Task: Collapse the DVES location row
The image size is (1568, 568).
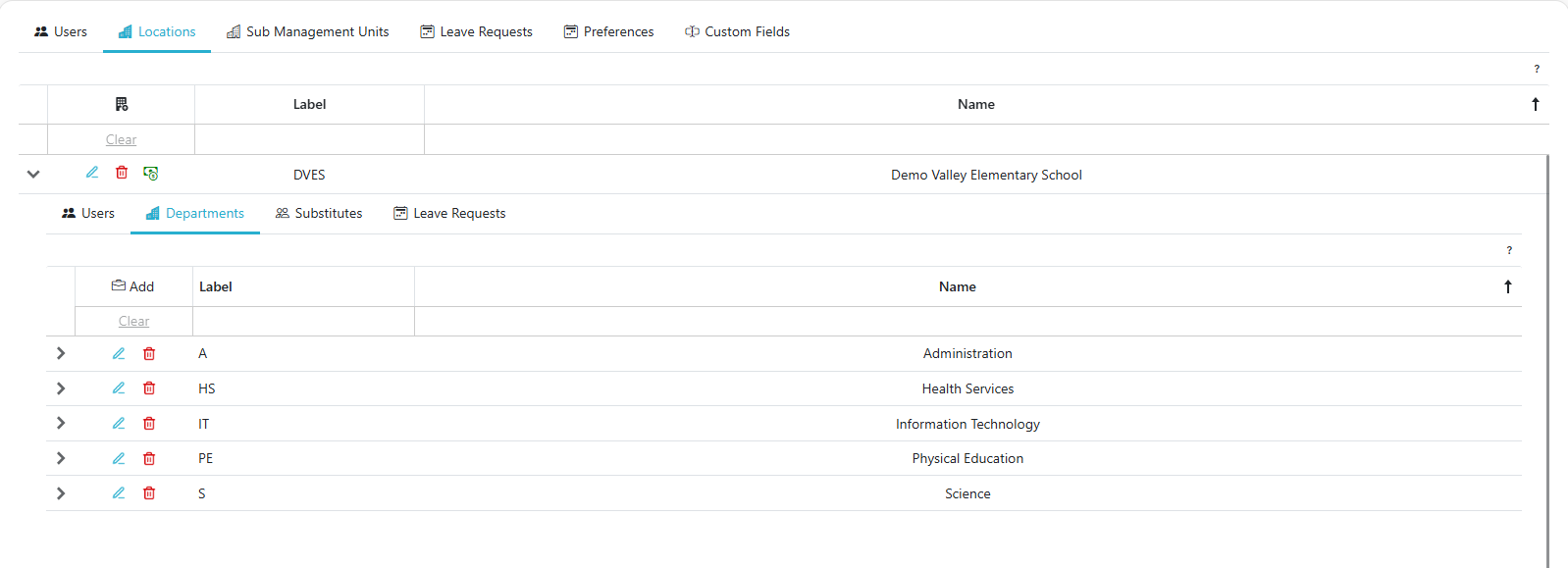Action: point(33,175)
